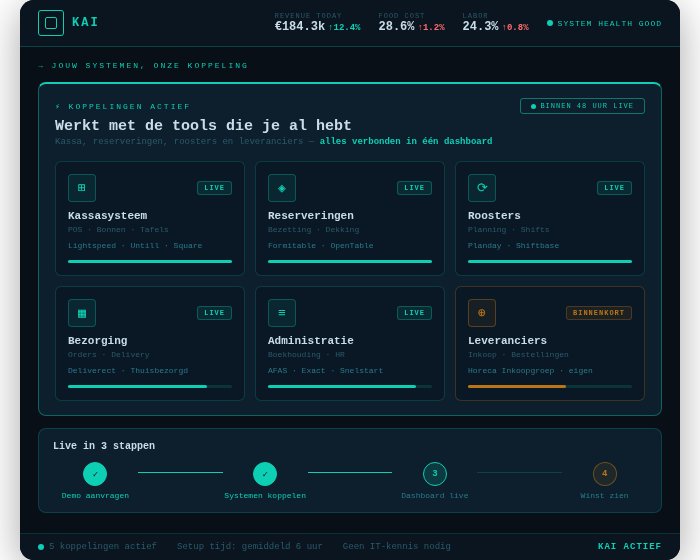Select the Demo aanvragen step checkmark

point(95,474)
